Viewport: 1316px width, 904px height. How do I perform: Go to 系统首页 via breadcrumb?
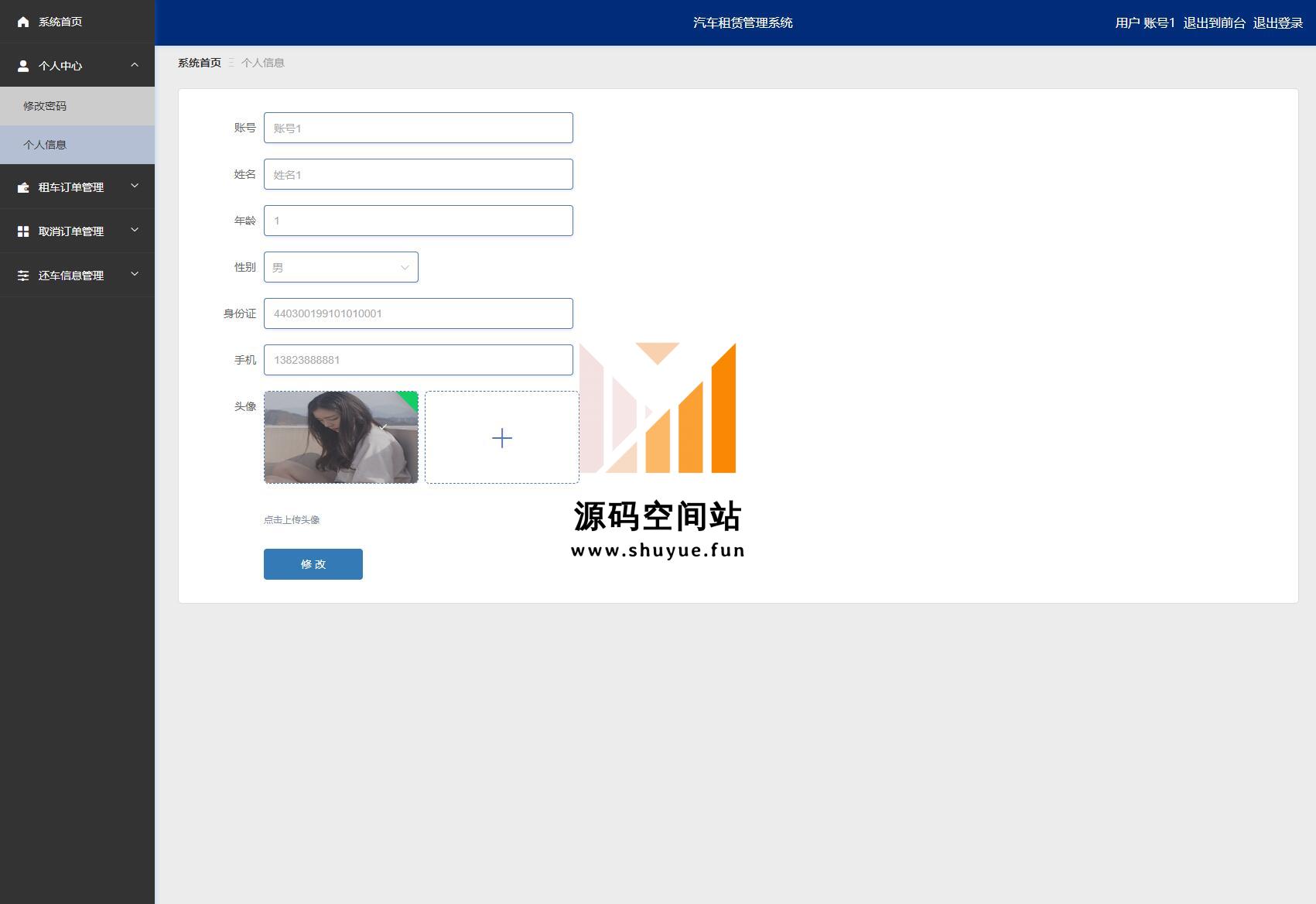[200, 63]
